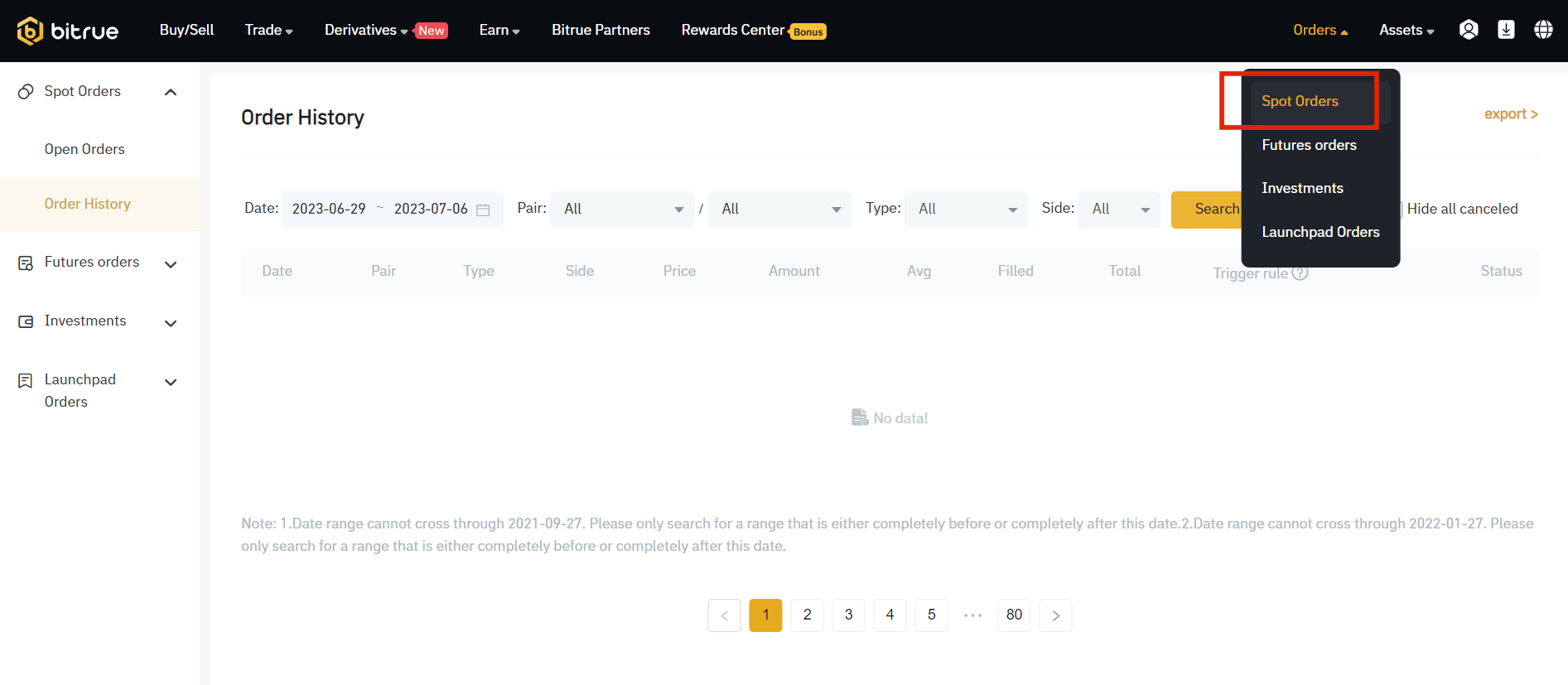Screen dimensions: 1568x685
Task: Collapse the Spot Orders sidebar section
Action: click(171, 92)
